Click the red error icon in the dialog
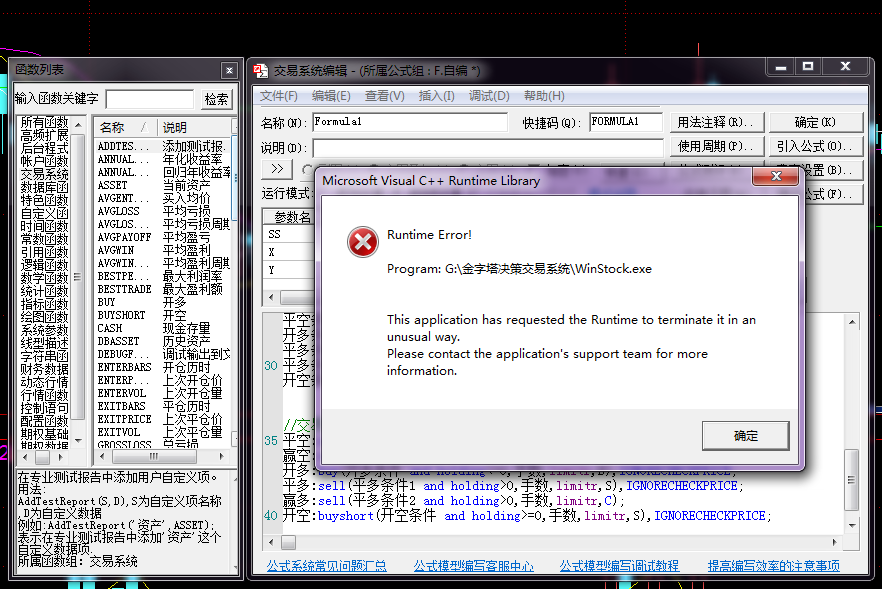Viewport: 882px width, 589px height. click(x=362, y=243)
